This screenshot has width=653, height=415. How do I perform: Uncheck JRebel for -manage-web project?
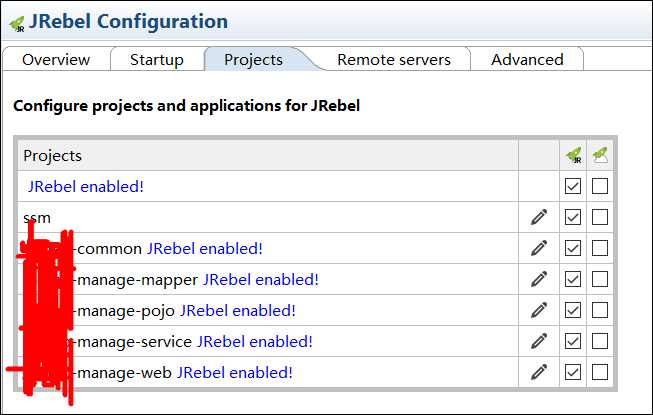[573, 372]
